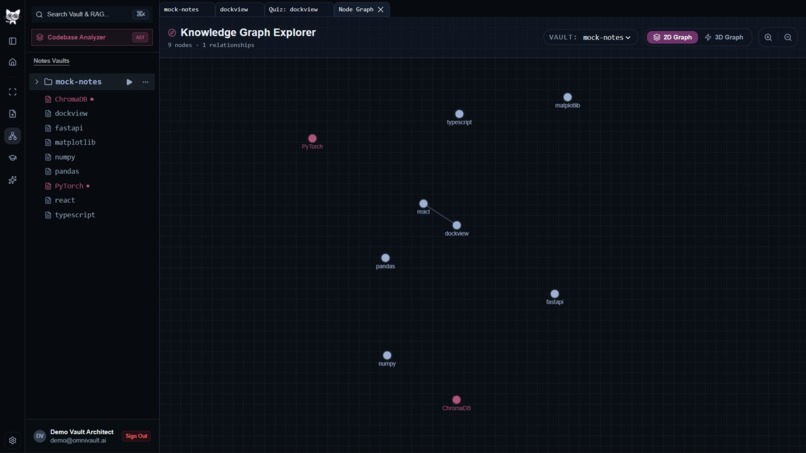Click the fox app logo icon
Screen dimensions: 806x453
[x=12, y=16]
